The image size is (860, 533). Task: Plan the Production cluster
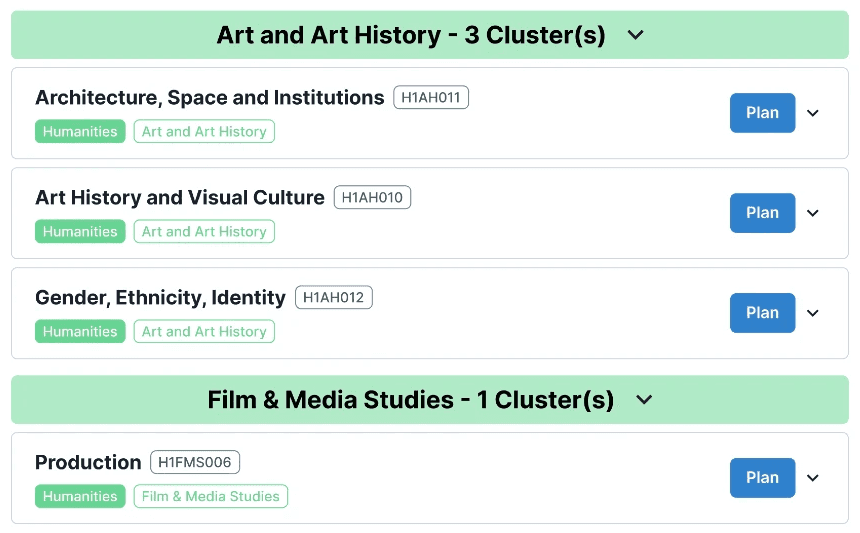(762, 478)
